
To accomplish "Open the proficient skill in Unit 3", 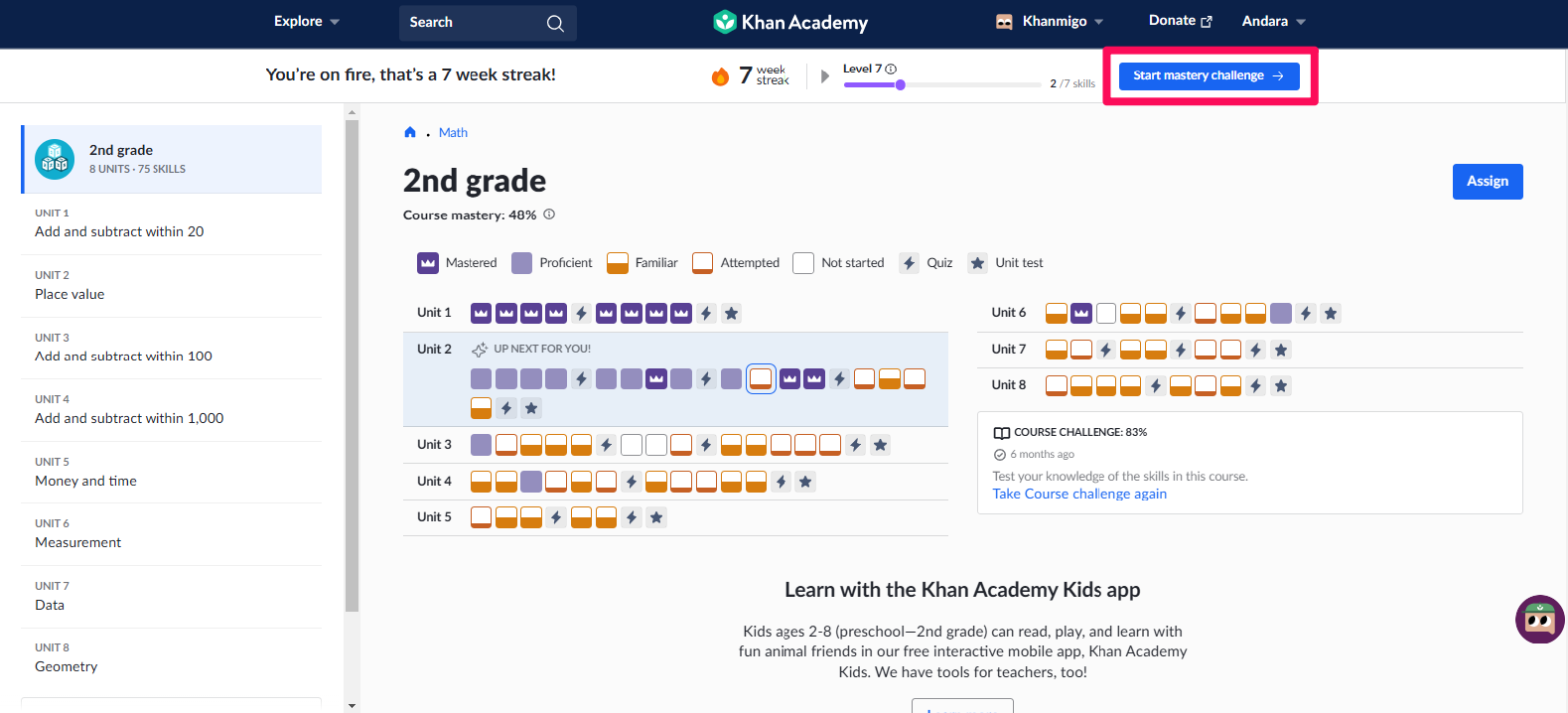I will (481, 445).
